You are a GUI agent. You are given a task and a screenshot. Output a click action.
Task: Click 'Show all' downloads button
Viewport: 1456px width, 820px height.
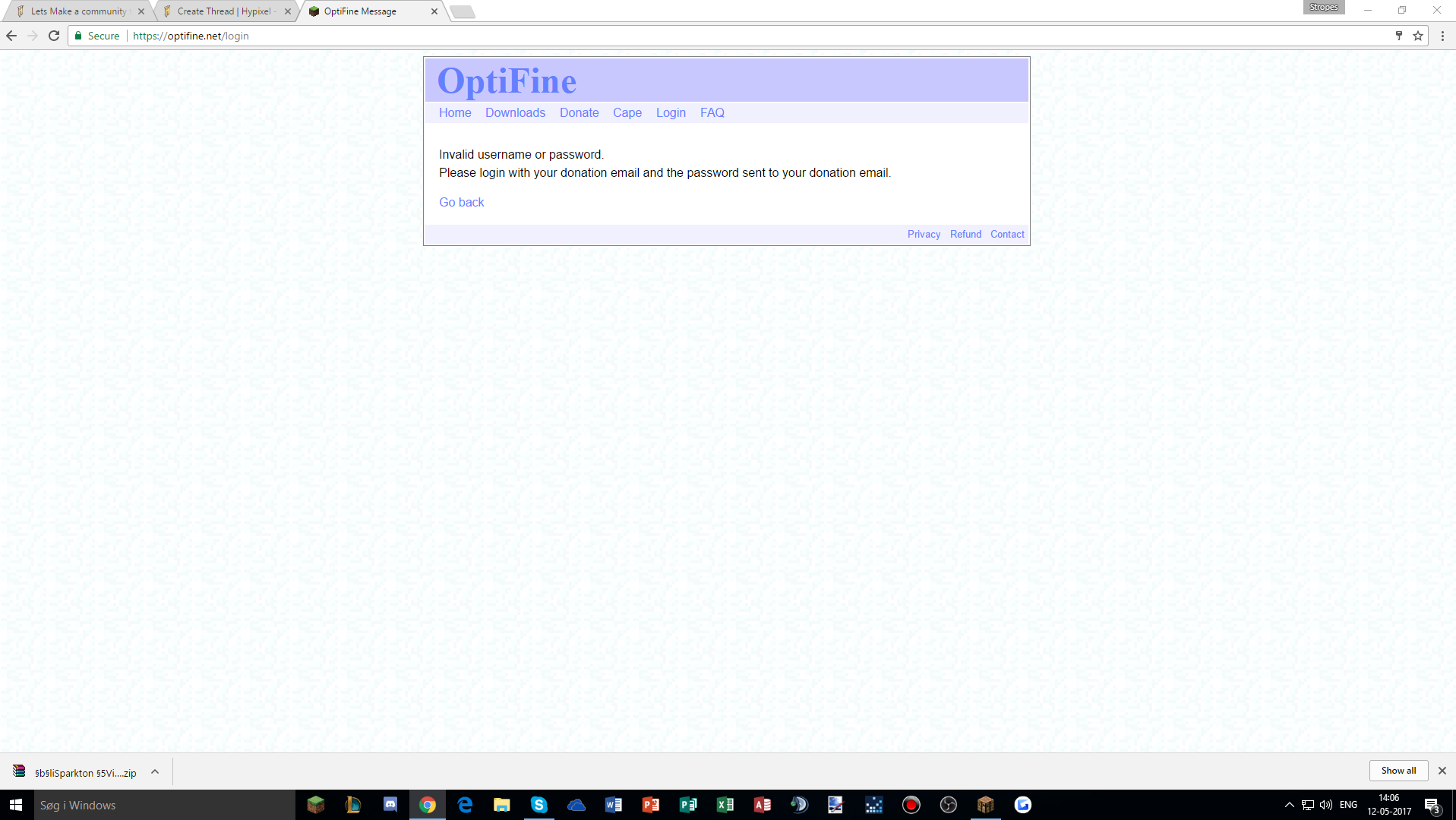tap(1398, 771)
